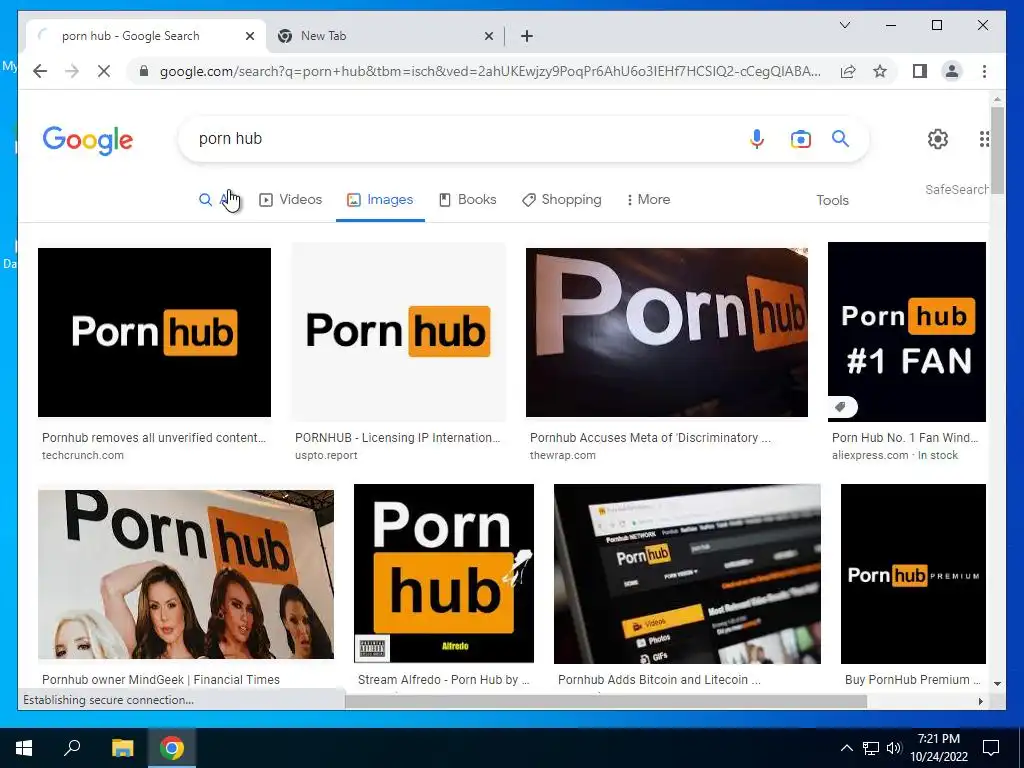Viewport: 1024px width, 768px height.
Task: Click the uspto.report source link
Action: 326,455
